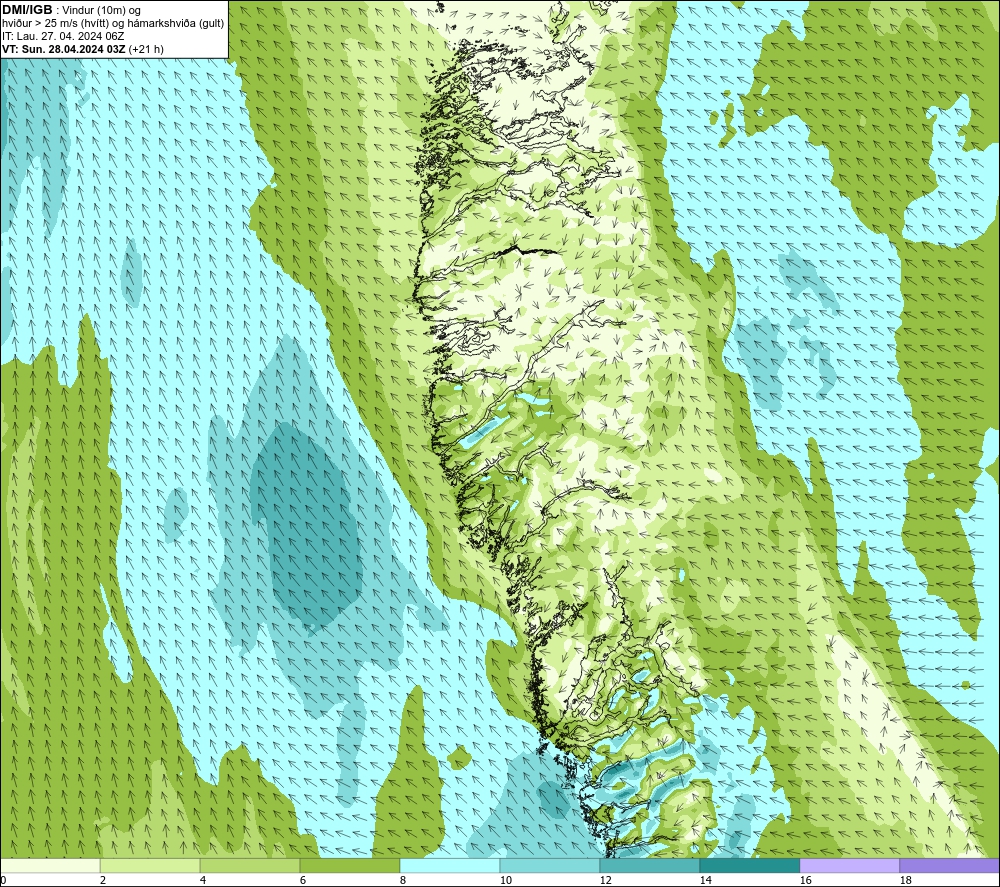Click the light teal 10–12 m/s legend swatch

coord(550,865)
